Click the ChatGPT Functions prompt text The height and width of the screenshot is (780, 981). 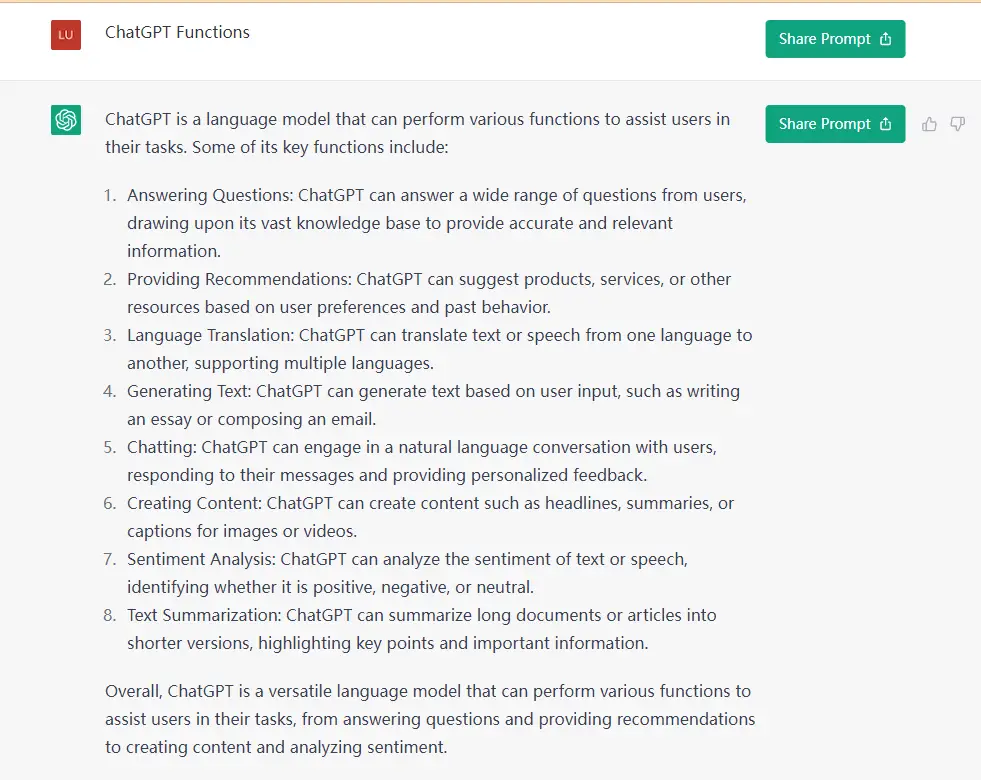coord(177,33)
